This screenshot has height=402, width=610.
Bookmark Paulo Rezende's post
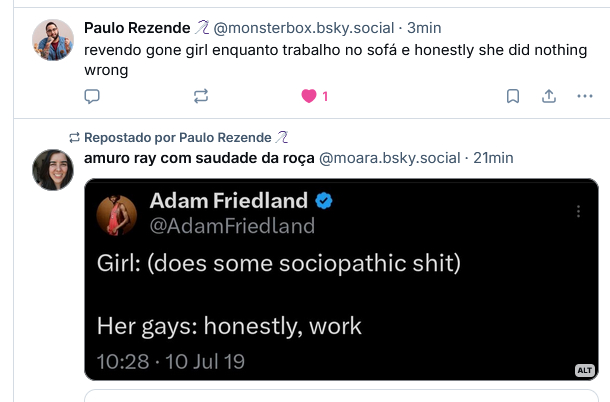(x=512, y=96)
